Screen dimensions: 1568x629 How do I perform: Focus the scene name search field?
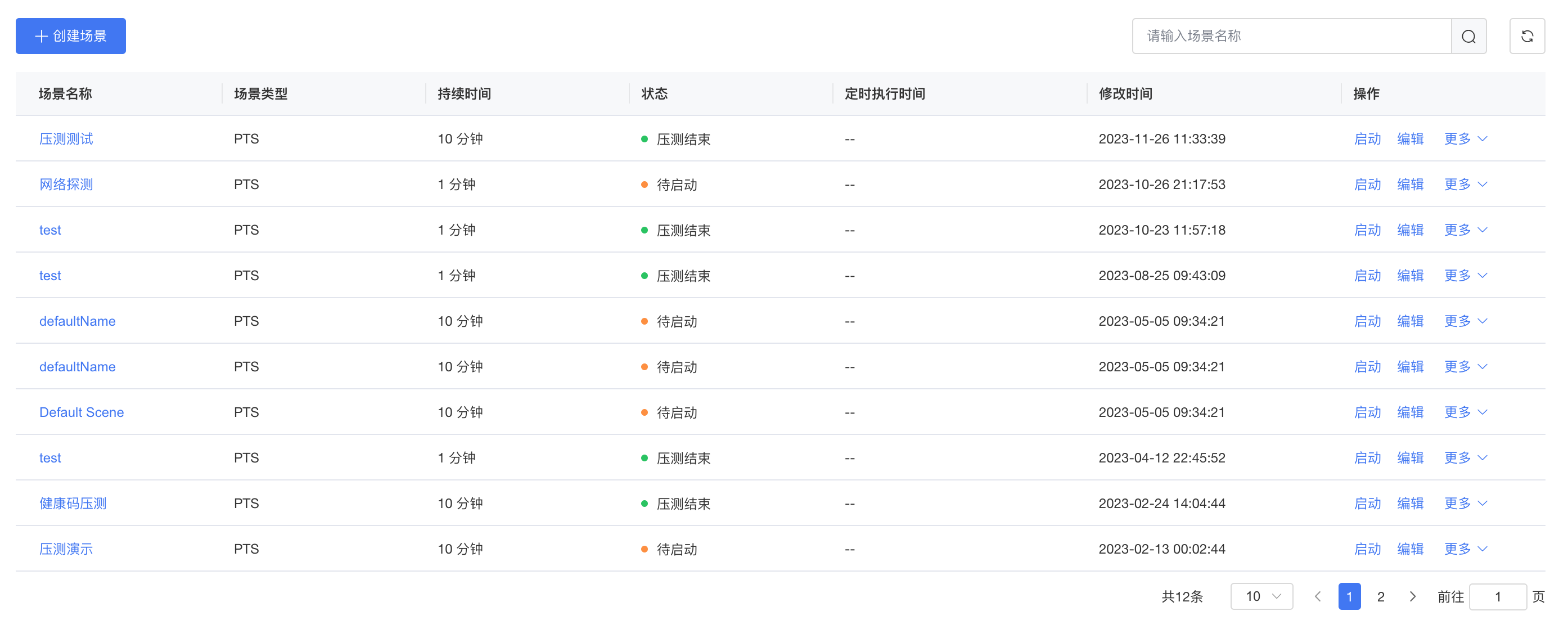point(1290,37)
